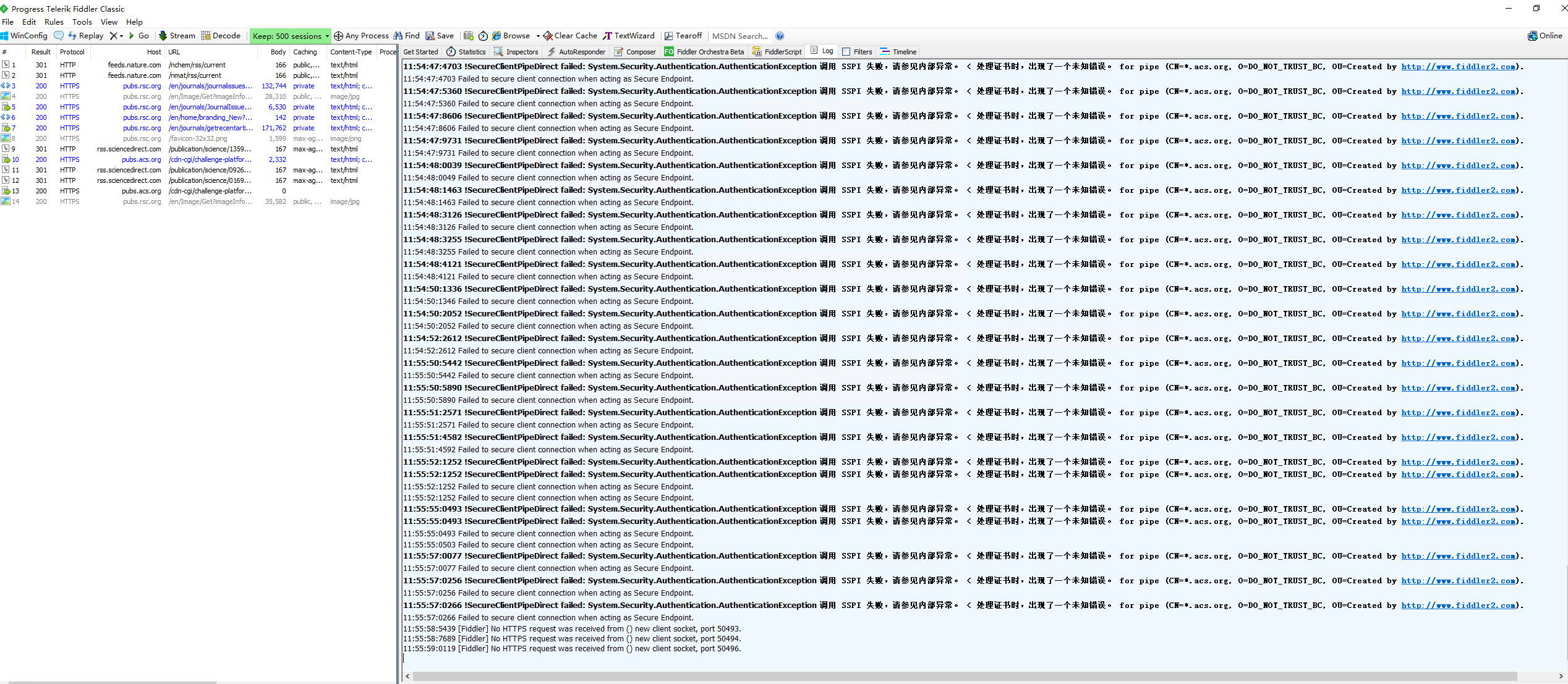1568x684 pixels.
Task: Click the log panel horizontal scrollbar
Action: point(965,677)
